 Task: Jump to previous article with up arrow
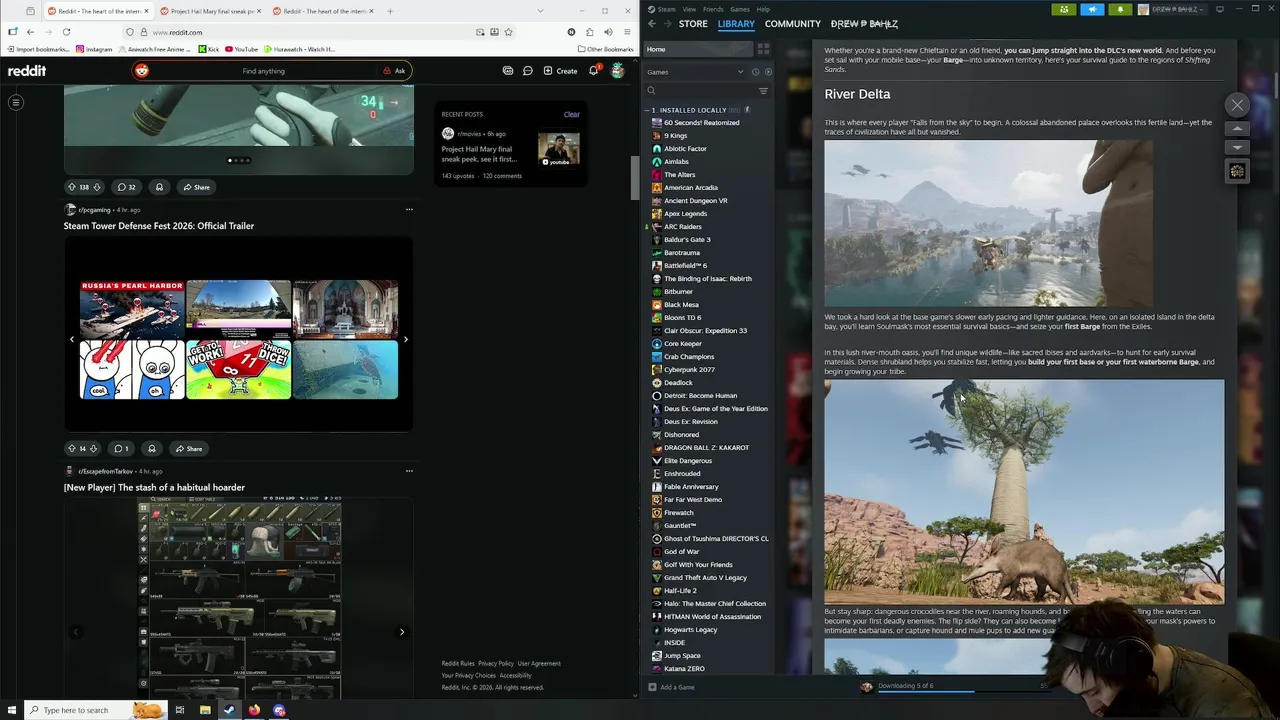coord(1237,129)
